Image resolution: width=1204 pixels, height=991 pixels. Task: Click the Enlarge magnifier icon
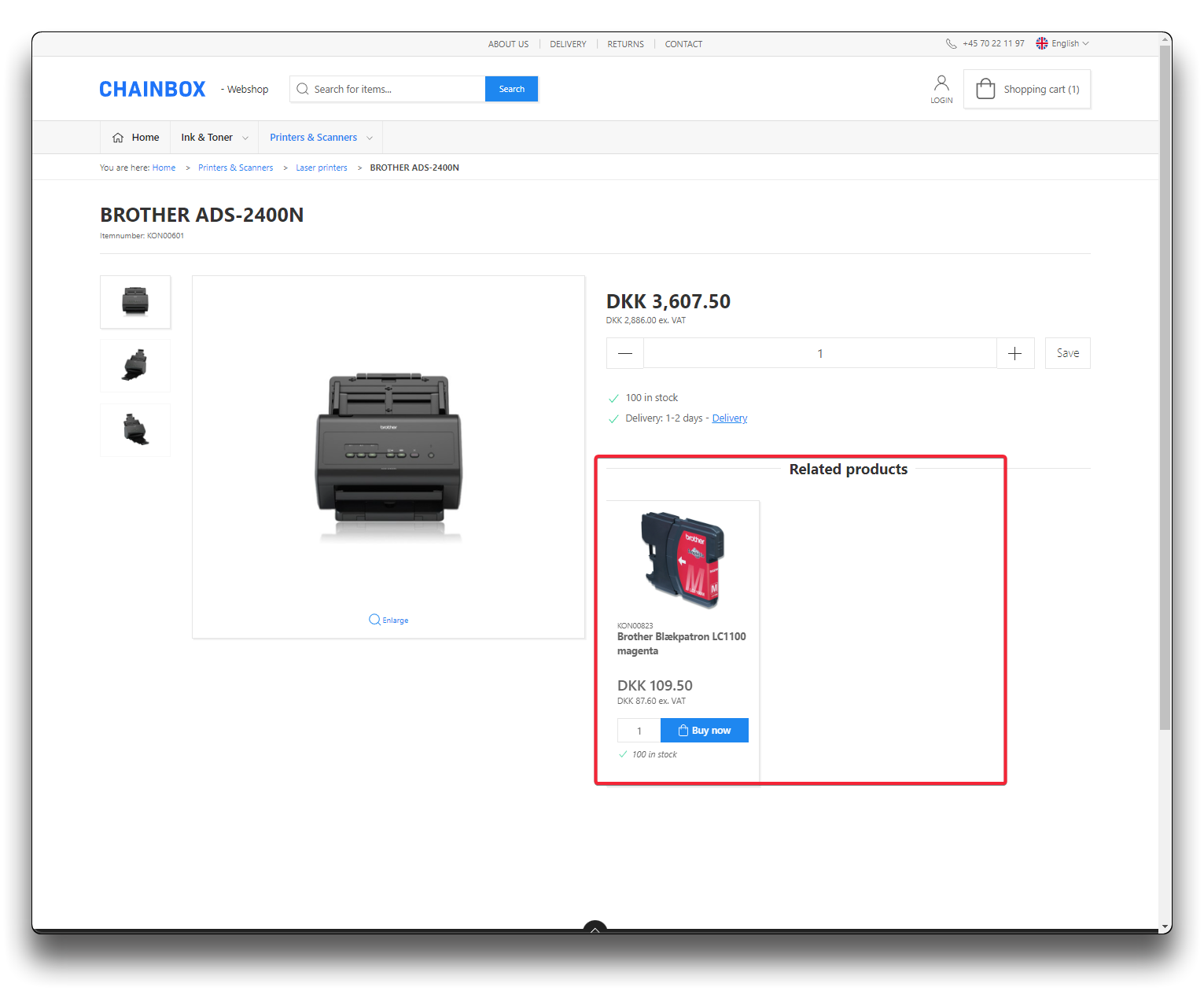point(374,620)
